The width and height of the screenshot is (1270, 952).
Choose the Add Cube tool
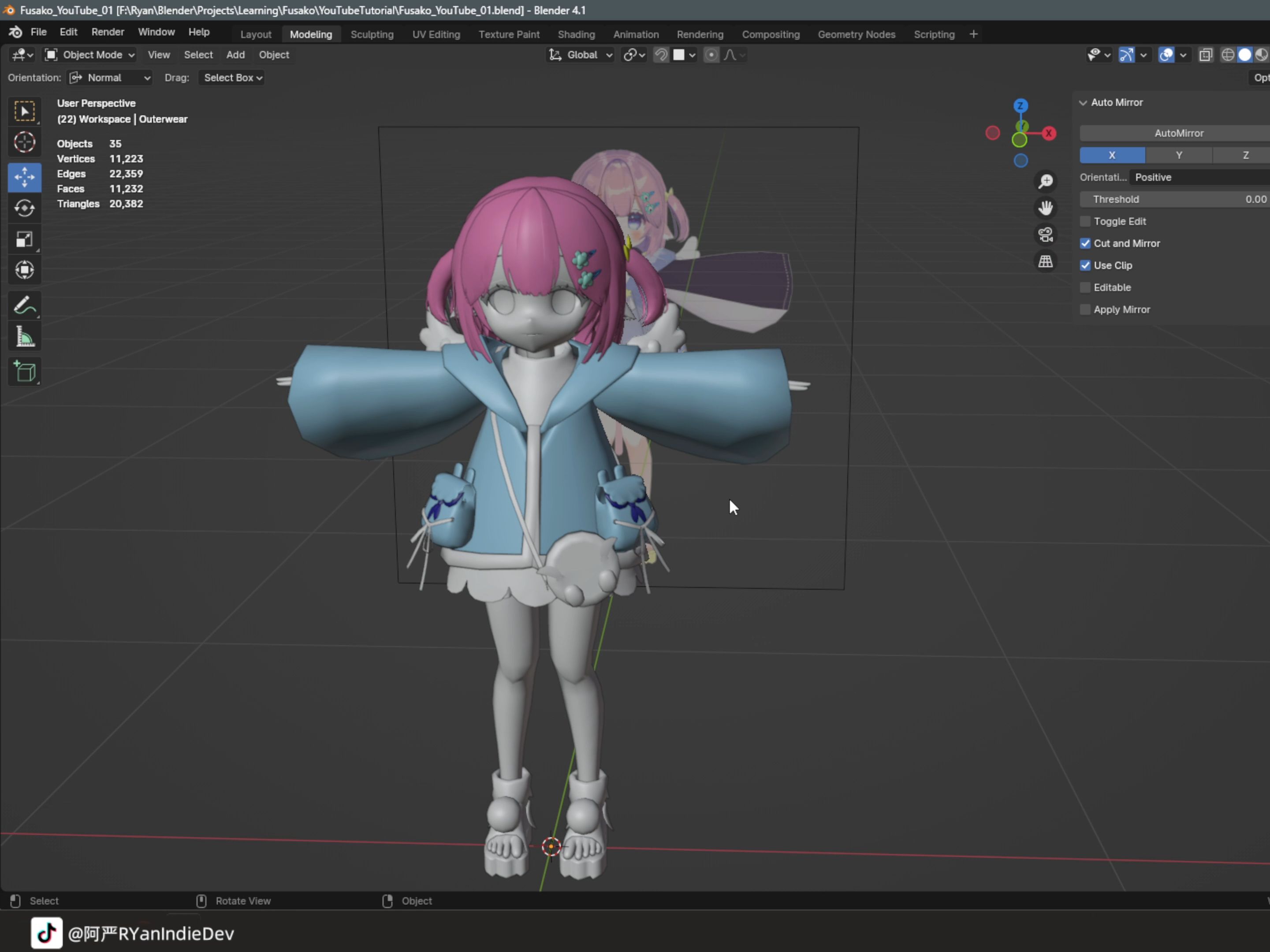point(24,372)
